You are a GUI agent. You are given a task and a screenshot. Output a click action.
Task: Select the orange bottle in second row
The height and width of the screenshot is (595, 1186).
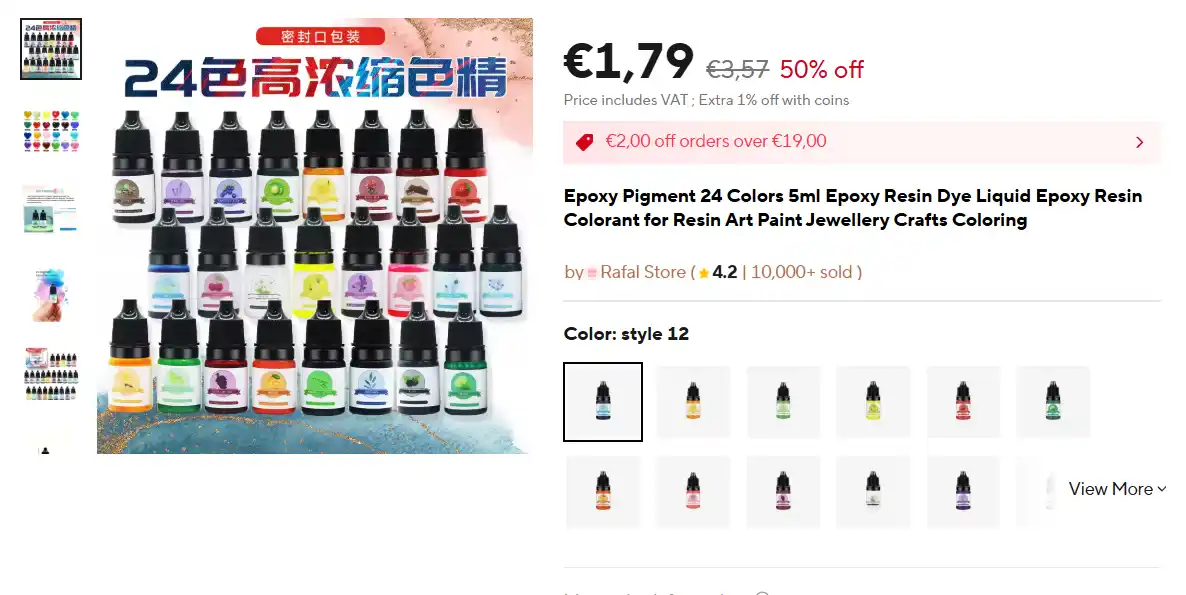[x=603, y=491]
